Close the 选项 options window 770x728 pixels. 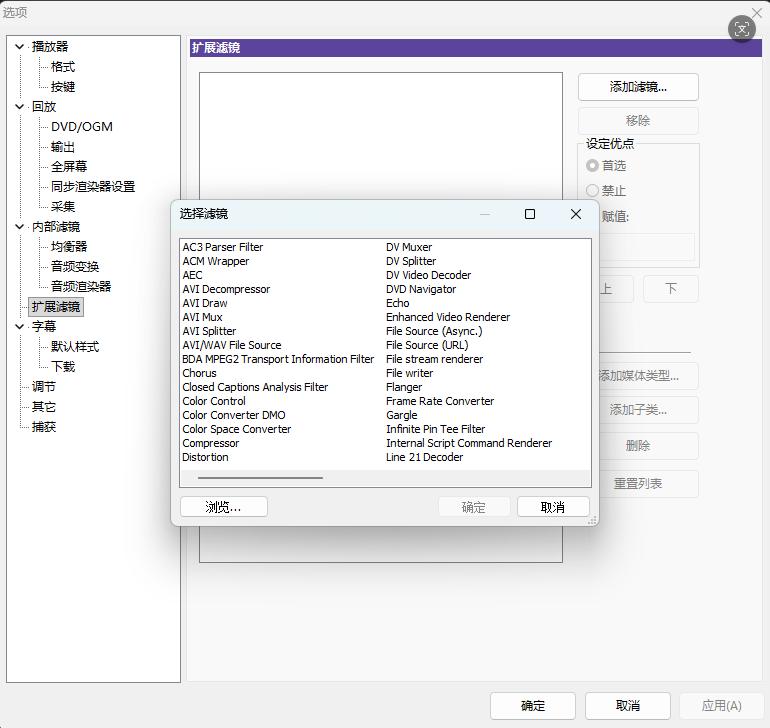[x=757, y=12]
